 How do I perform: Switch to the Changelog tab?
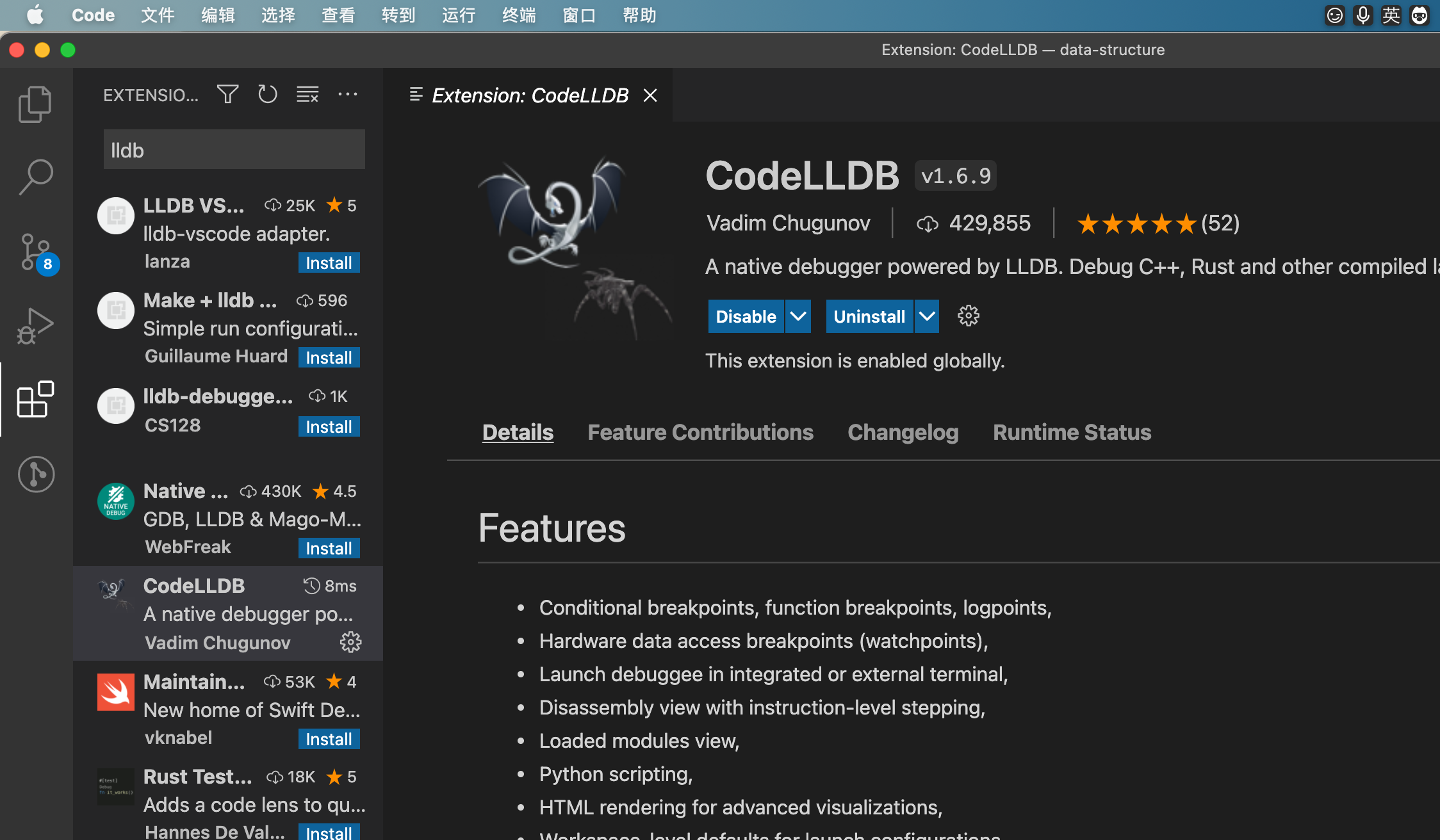pos(903,432)
